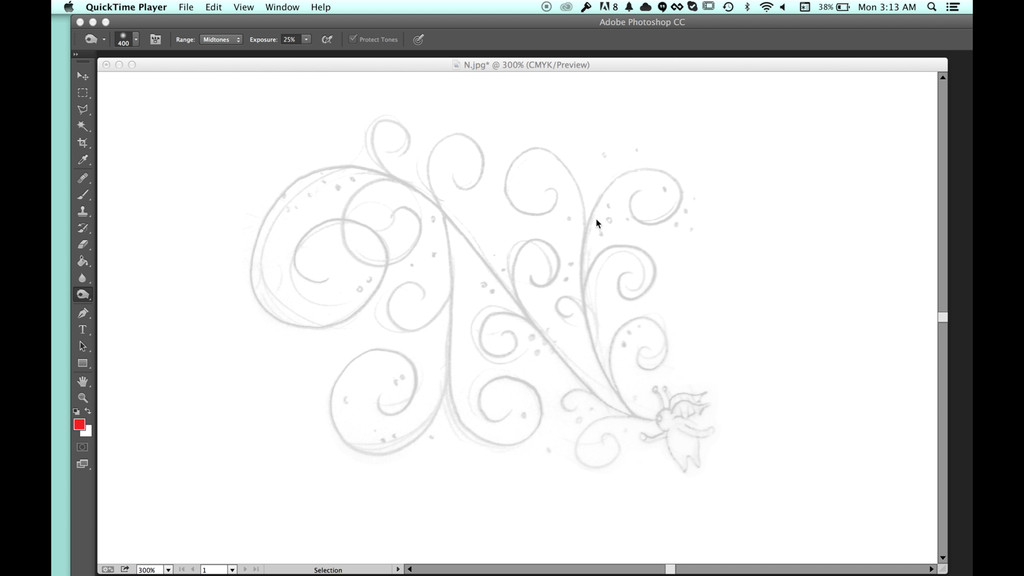Select the Move tool

[x=83, y=76]
